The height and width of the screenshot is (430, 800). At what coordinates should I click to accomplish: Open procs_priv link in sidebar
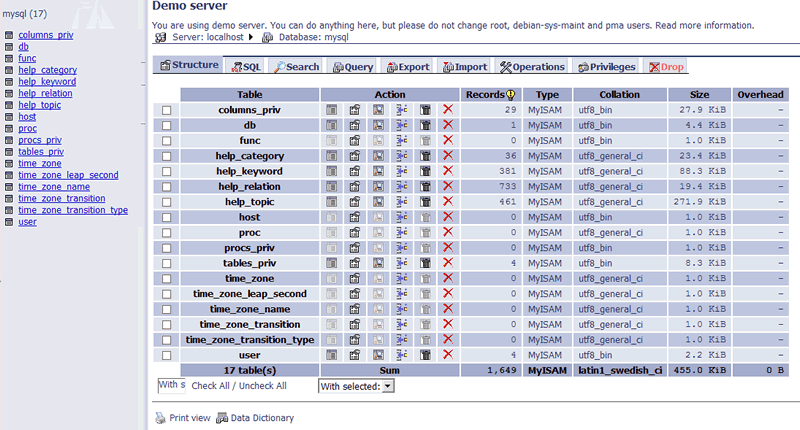(x=40, y=140)
